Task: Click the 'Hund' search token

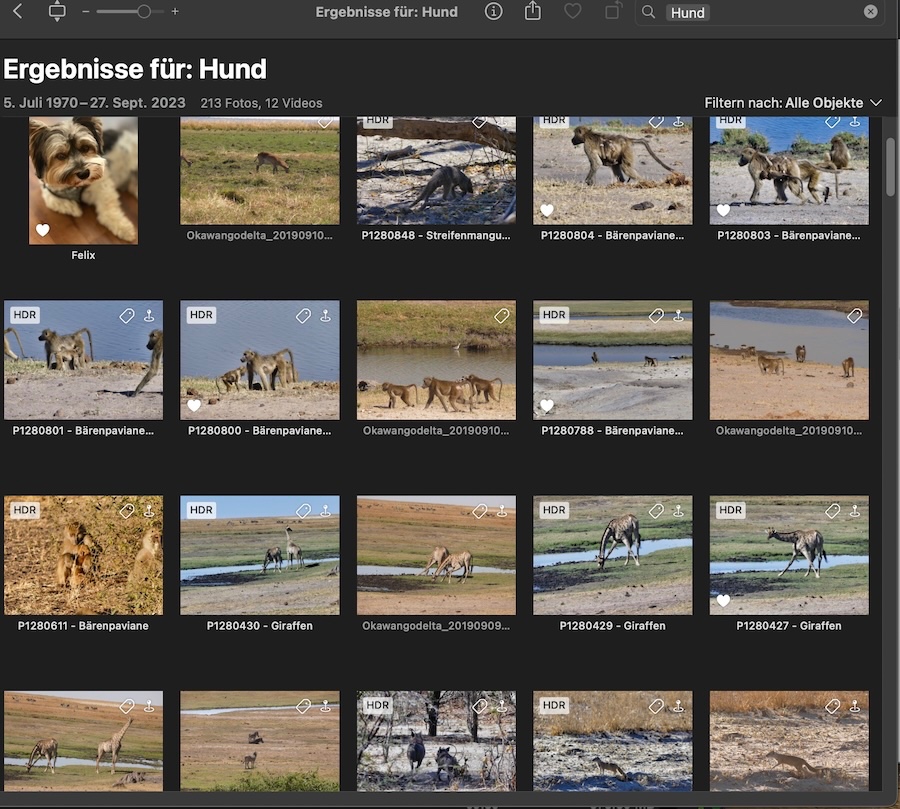Action: coord(687,13)
